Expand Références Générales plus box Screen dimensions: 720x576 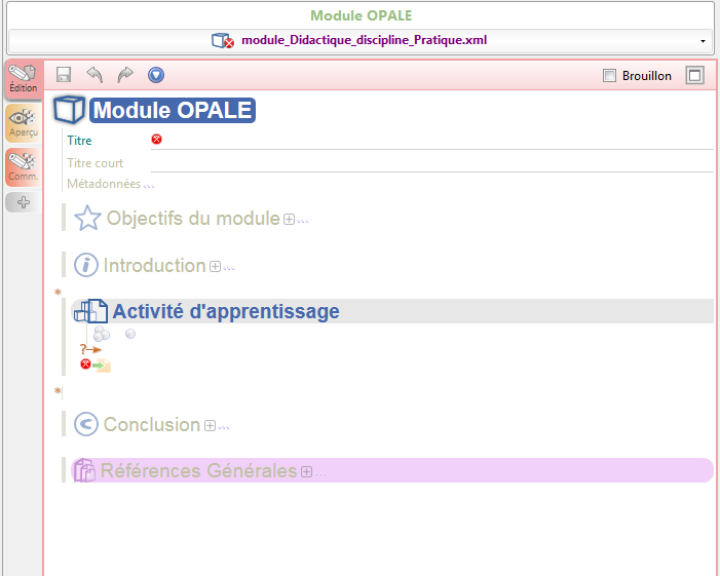[x=307, y=472]
